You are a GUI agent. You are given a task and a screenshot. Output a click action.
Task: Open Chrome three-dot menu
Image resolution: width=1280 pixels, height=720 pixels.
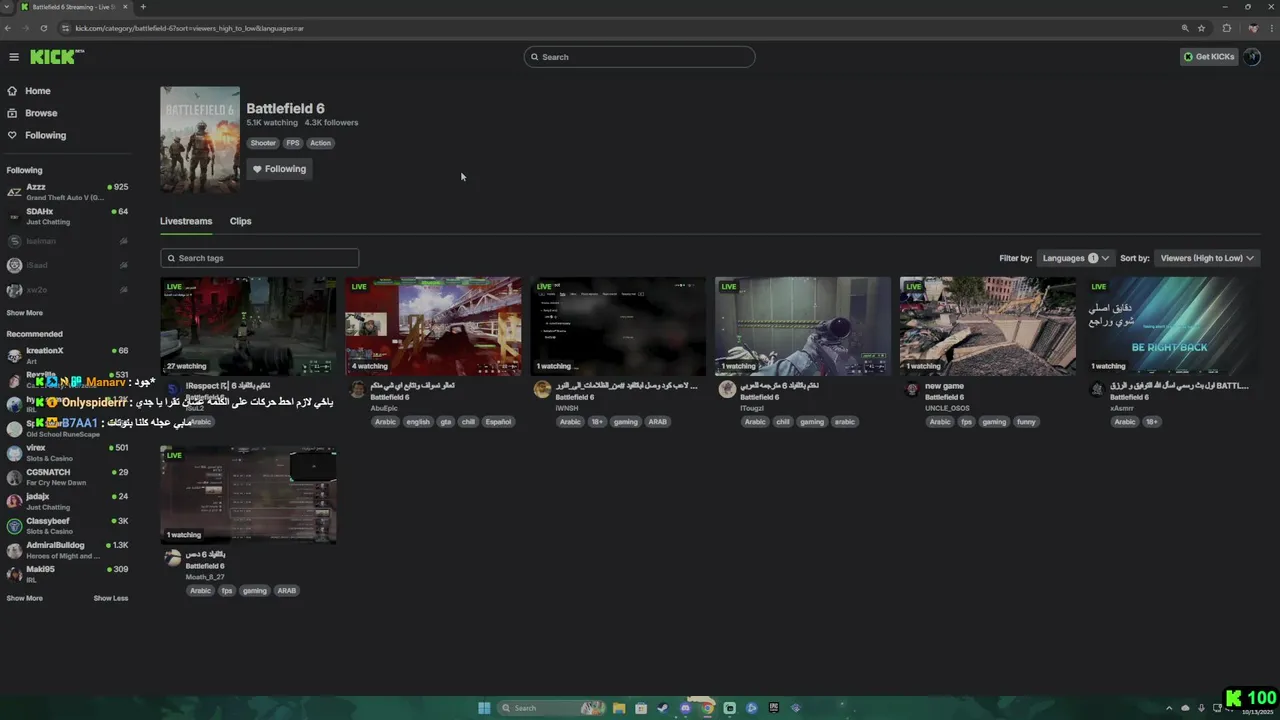[1271, 28]
